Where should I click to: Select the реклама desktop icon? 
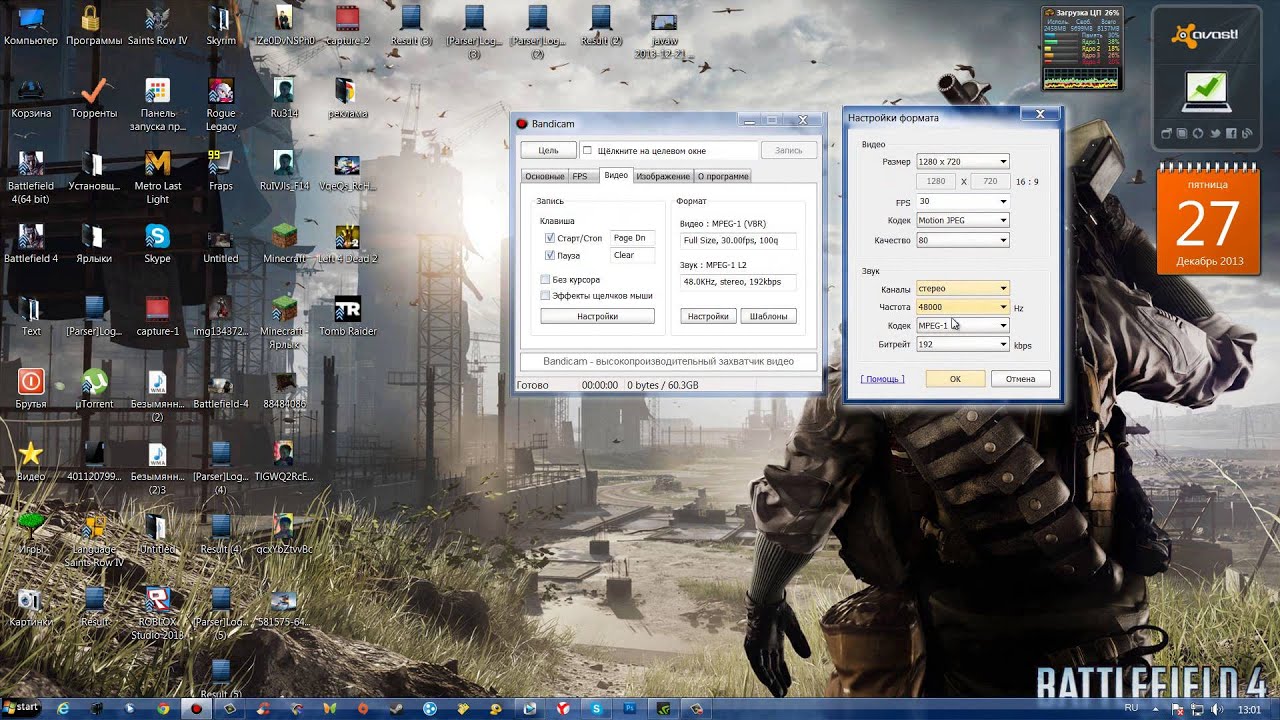[x=347, y=99]
